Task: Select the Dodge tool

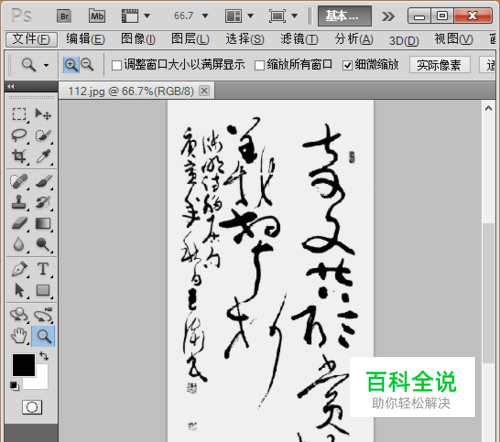Action: coord(43,244)
